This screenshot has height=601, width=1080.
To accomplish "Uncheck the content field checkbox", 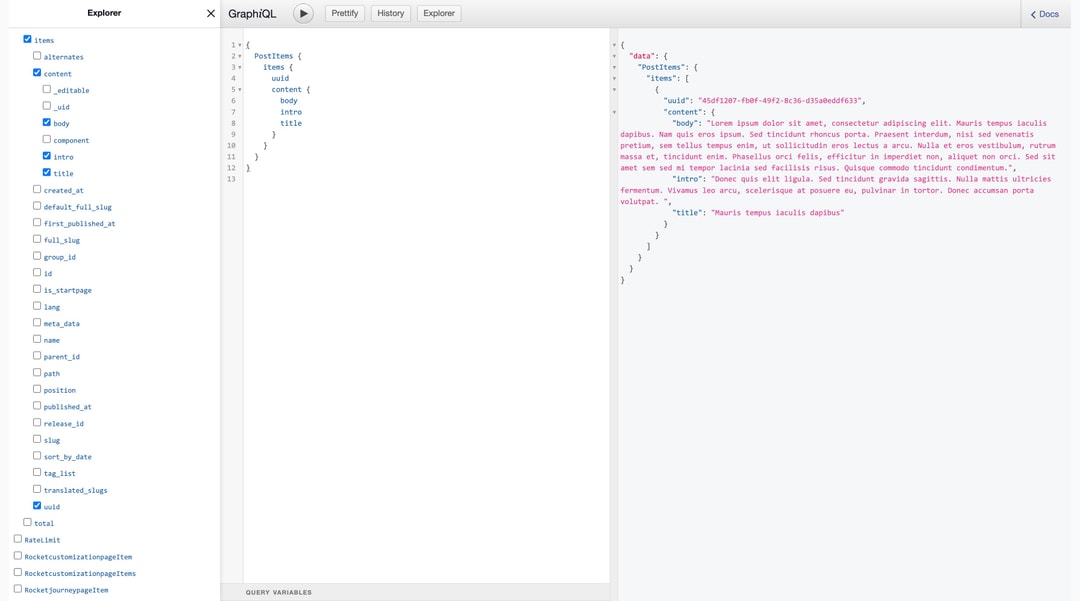I will pyautogui.click(x=37, y=72).
